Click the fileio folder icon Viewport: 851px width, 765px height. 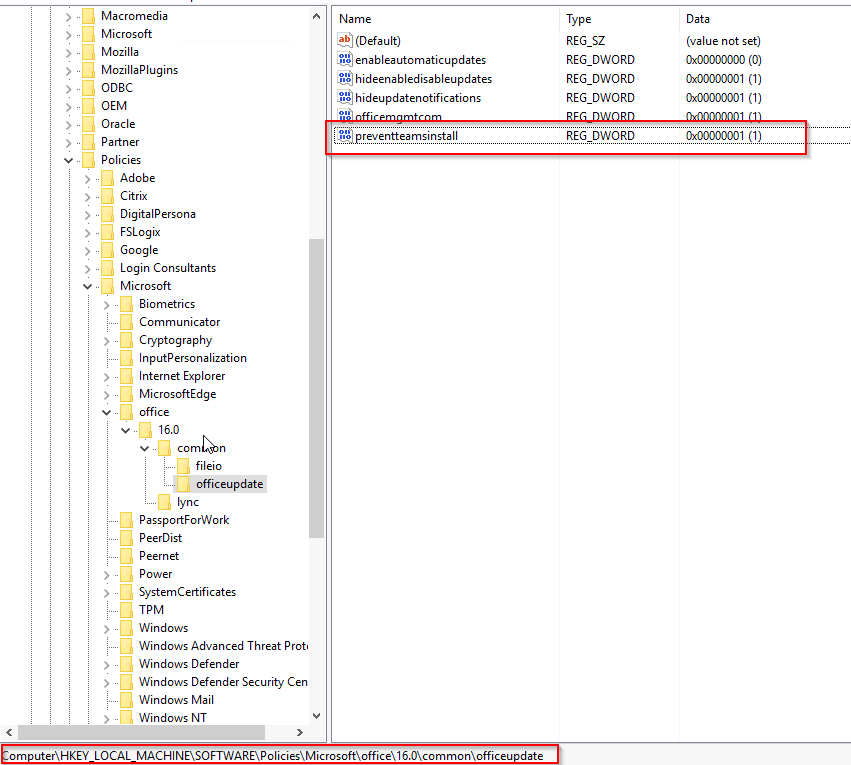pos(183,466)
